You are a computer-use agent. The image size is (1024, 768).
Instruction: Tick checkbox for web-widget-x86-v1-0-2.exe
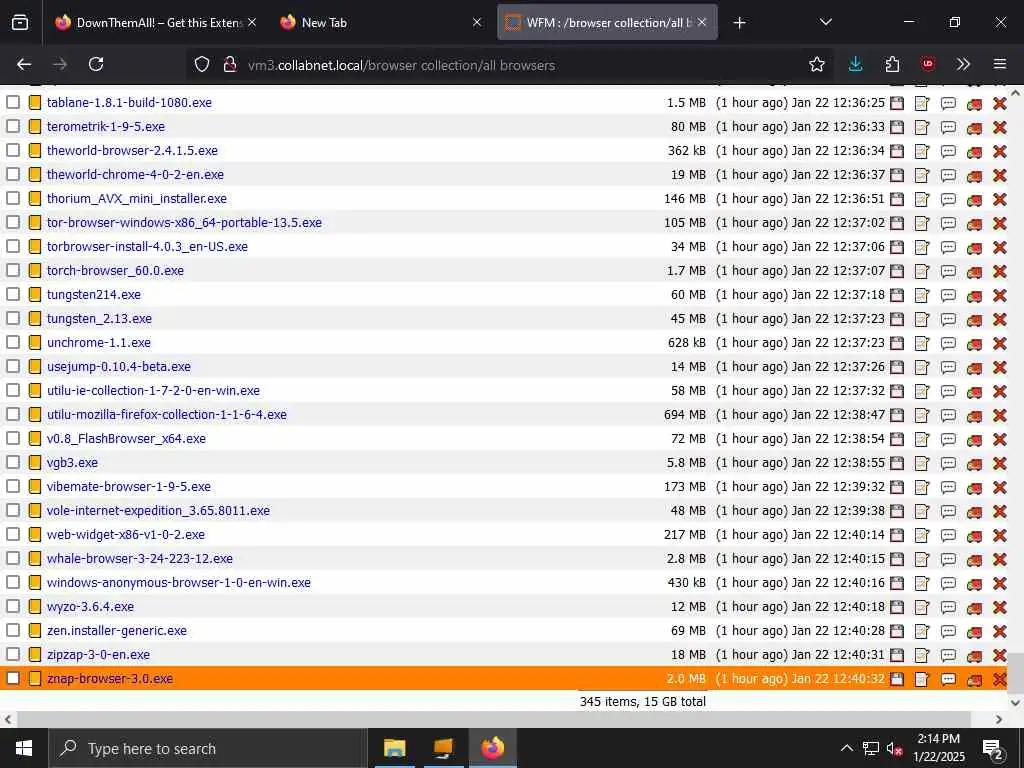point(13,534)
